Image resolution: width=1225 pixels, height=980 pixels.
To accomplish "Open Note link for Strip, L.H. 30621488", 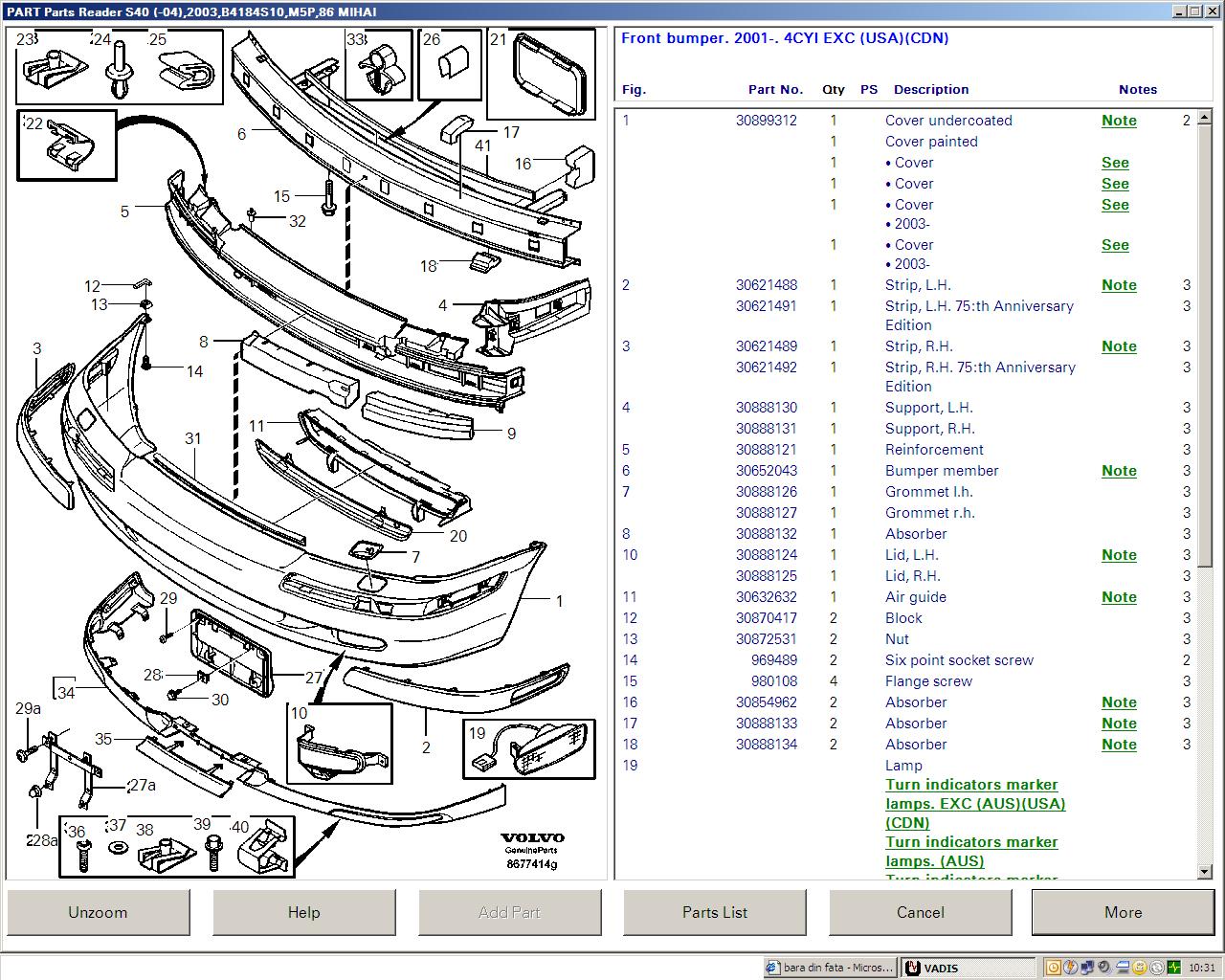I will (1119, 285).
